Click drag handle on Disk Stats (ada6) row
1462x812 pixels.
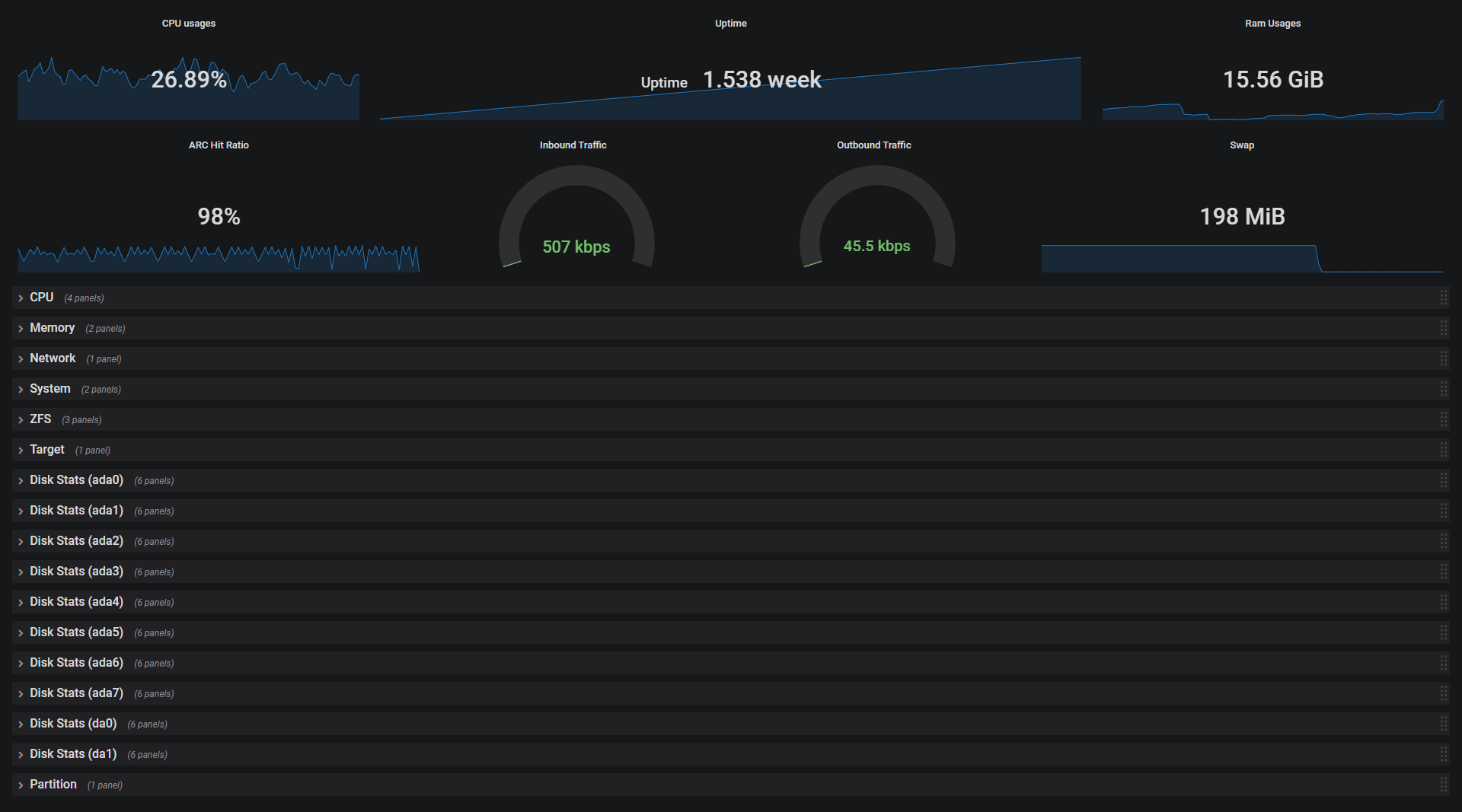(1443, 663)
